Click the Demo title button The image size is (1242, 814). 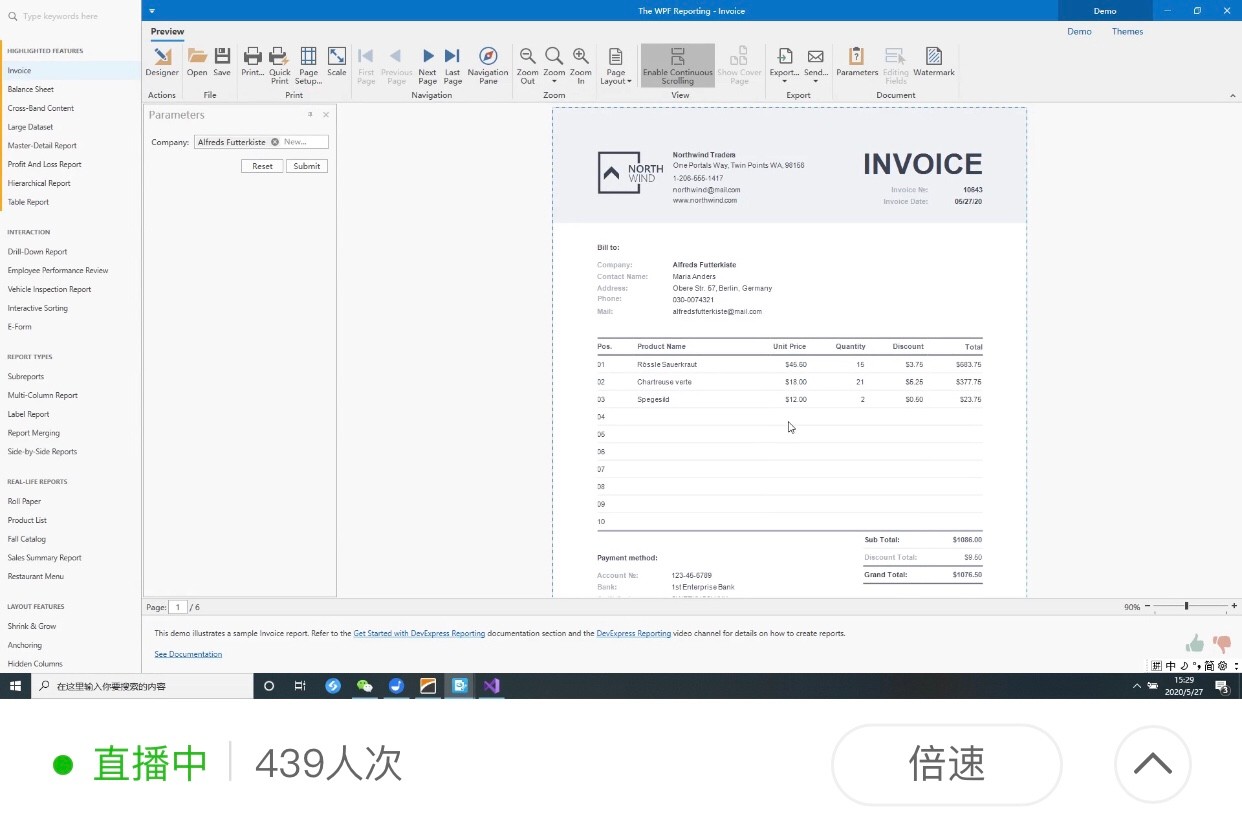[1105, 11]
